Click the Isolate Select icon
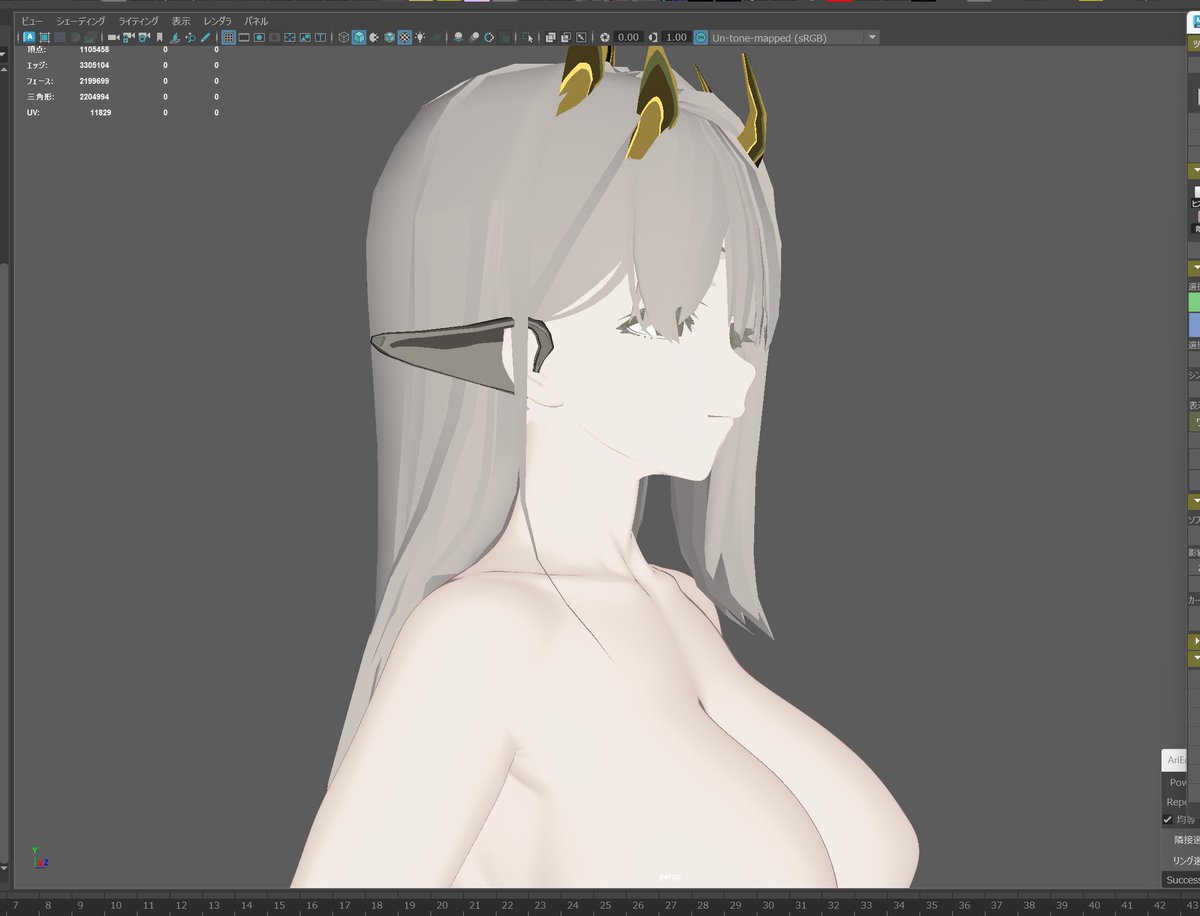The height and width of the screenshot is (916, 1200). pos(527,37)
